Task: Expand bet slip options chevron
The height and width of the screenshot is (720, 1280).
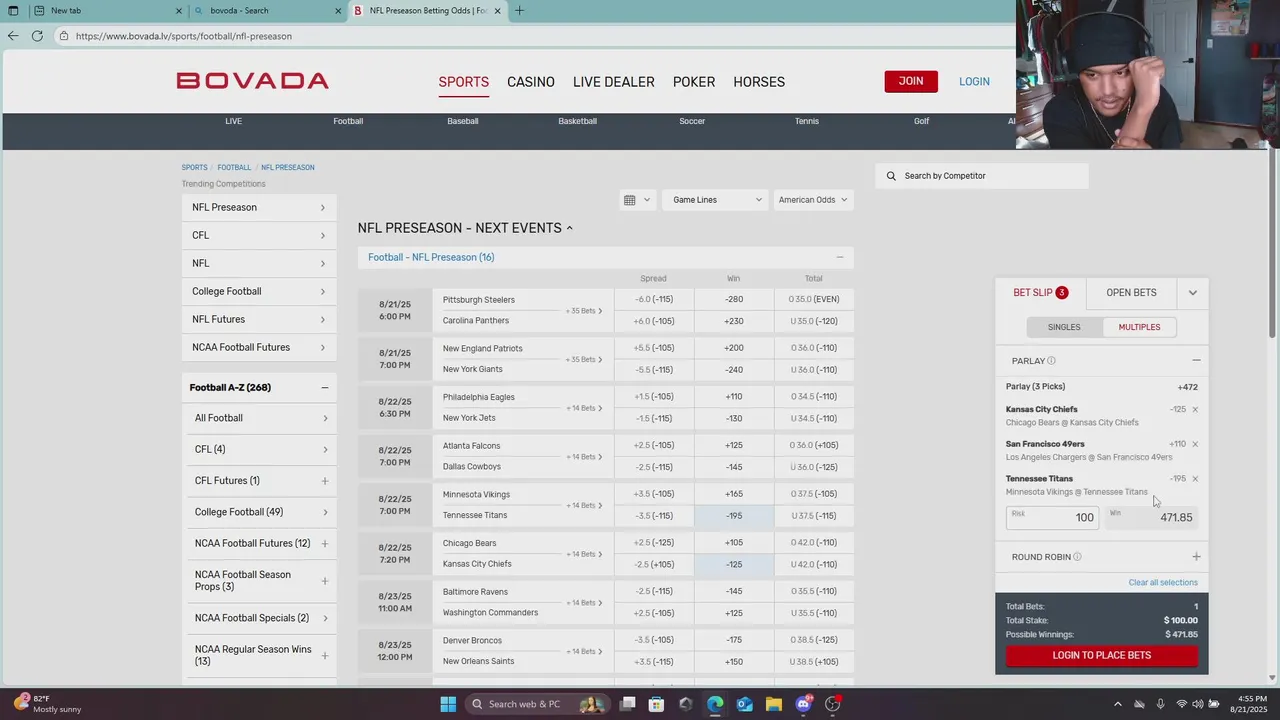Action: 1192,293
